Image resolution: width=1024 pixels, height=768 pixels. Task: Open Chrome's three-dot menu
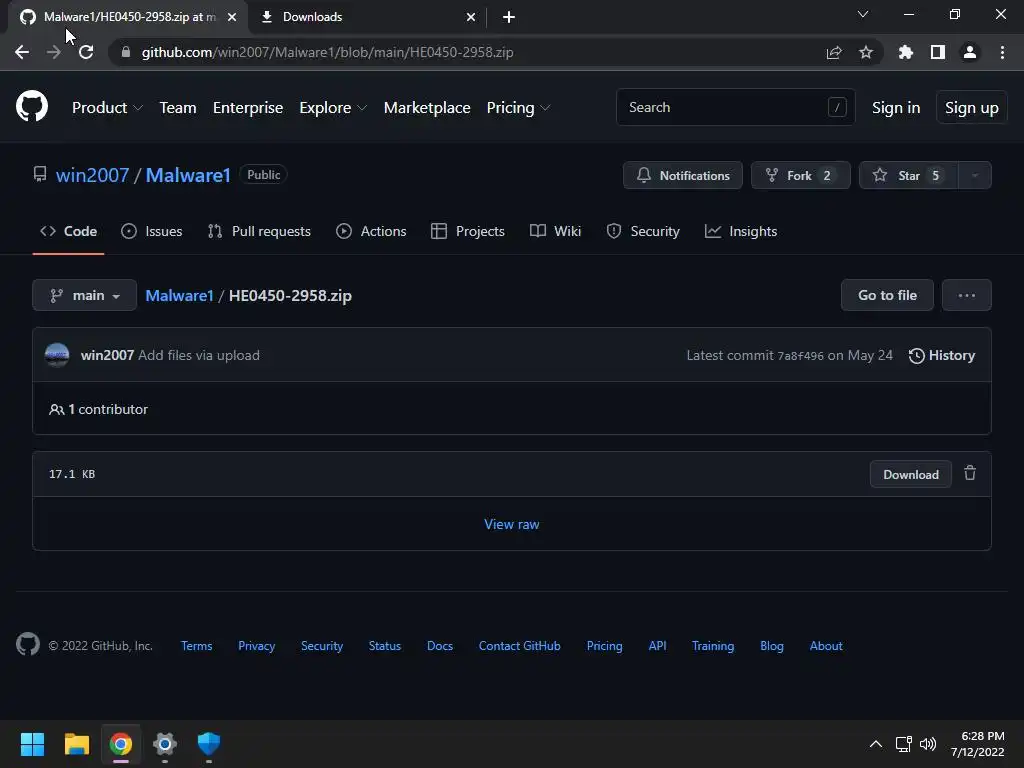(1002, 52)
